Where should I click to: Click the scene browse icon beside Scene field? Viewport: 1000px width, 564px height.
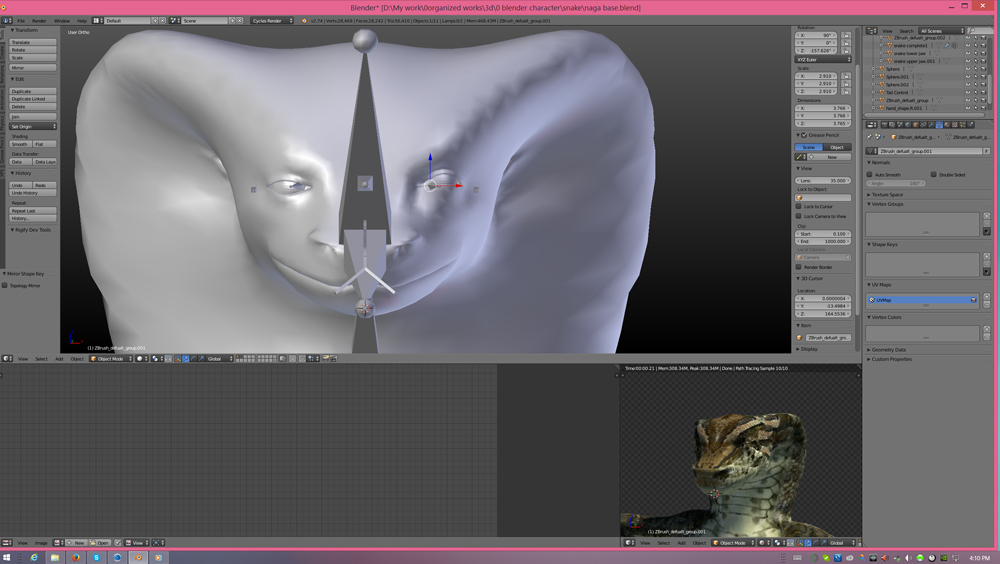[176, 20]
